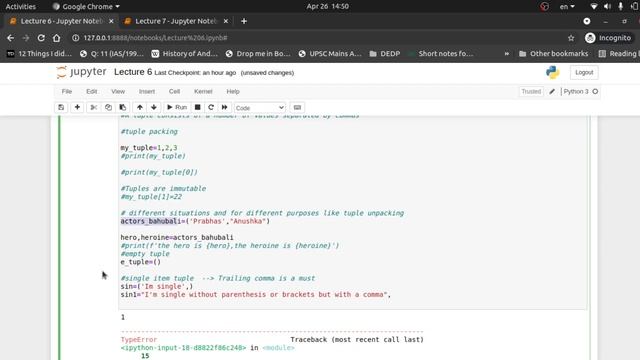
Task: Open 'Q: 11 (IAS/199...' bookmark
Action: coord(112,53)
